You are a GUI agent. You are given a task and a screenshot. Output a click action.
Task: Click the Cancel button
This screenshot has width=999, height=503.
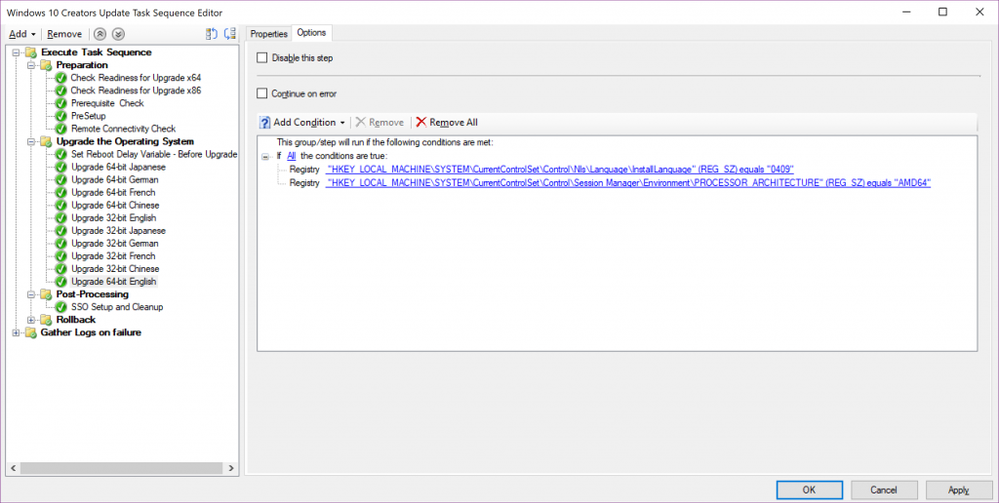pyautogui.click(x=884, y=490)
